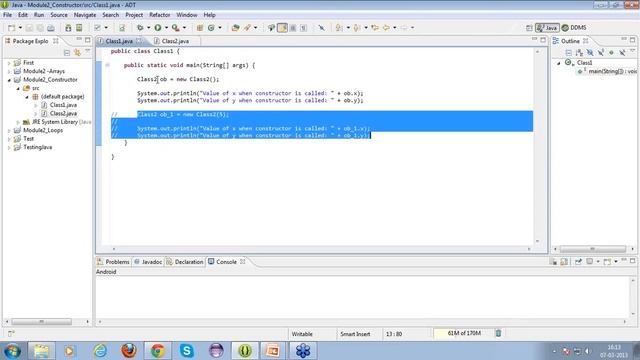Click Collapse All in Package Explorer
640x360 pixels.
[x=67, y=53]
